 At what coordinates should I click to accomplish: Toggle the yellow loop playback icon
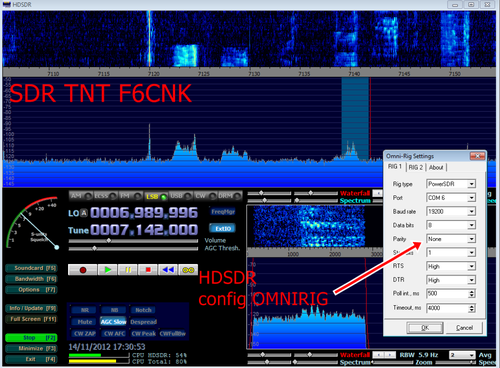point(188,270)
